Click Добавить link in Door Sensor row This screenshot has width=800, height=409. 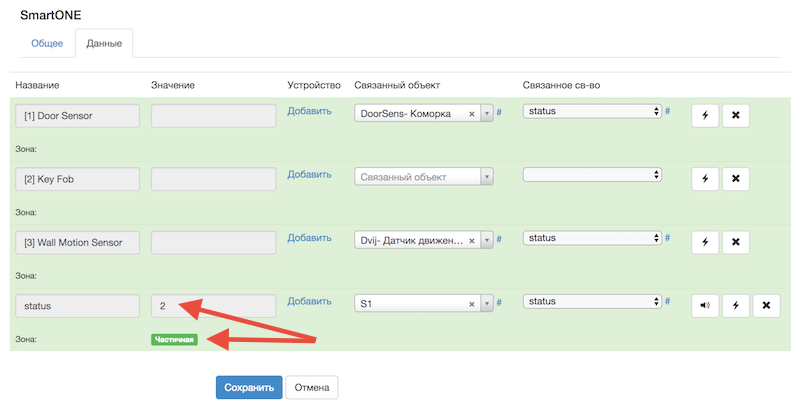coord(309,111)
